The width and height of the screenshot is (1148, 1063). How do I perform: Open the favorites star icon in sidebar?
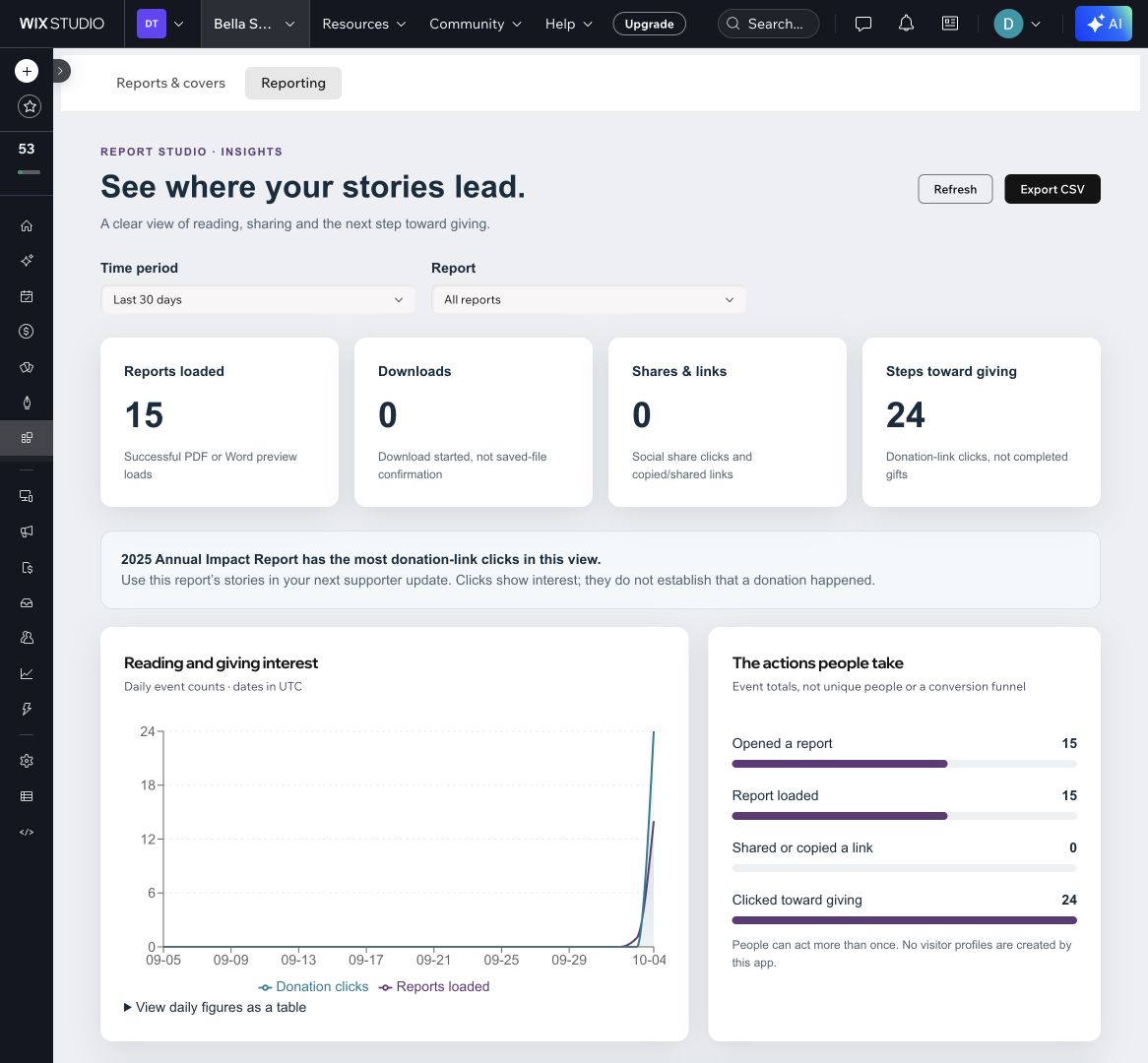click(x=30, y=107)
